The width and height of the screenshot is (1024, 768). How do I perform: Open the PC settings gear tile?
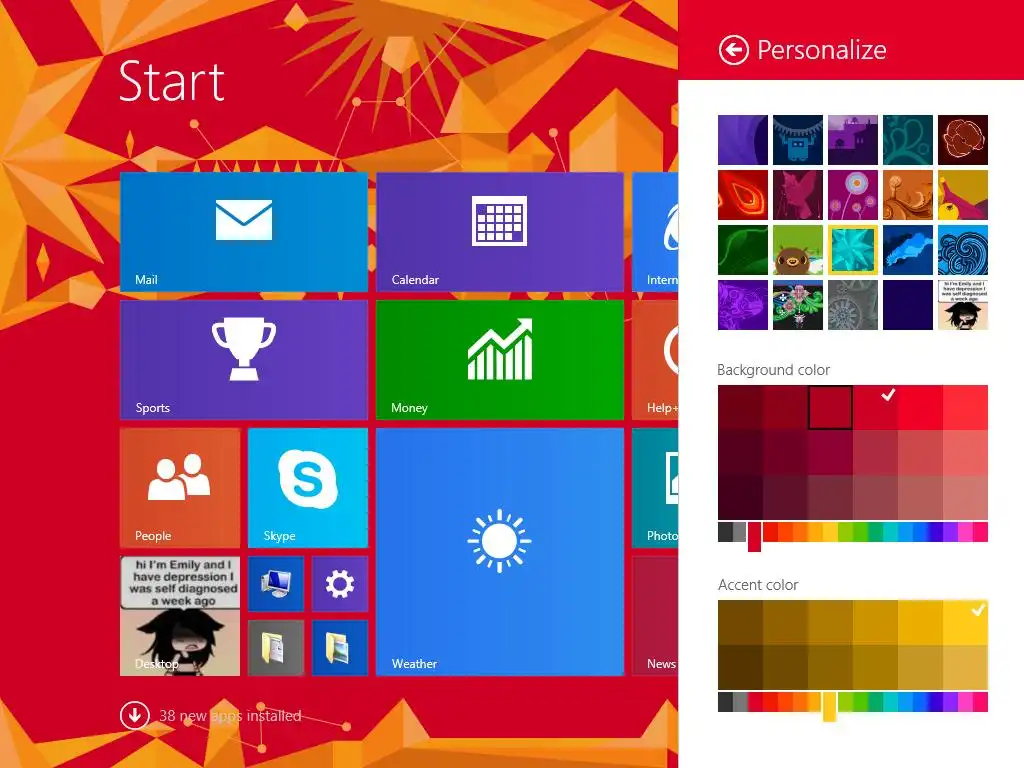tap(340, 584)
